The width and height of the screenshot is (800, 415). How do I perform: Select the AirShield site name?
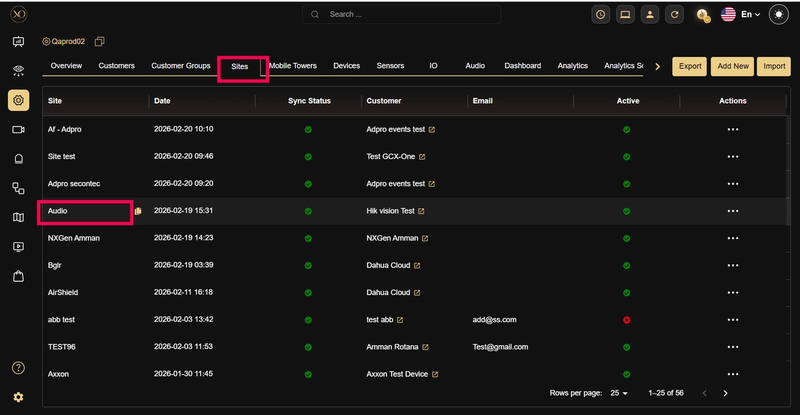[63, 292]
